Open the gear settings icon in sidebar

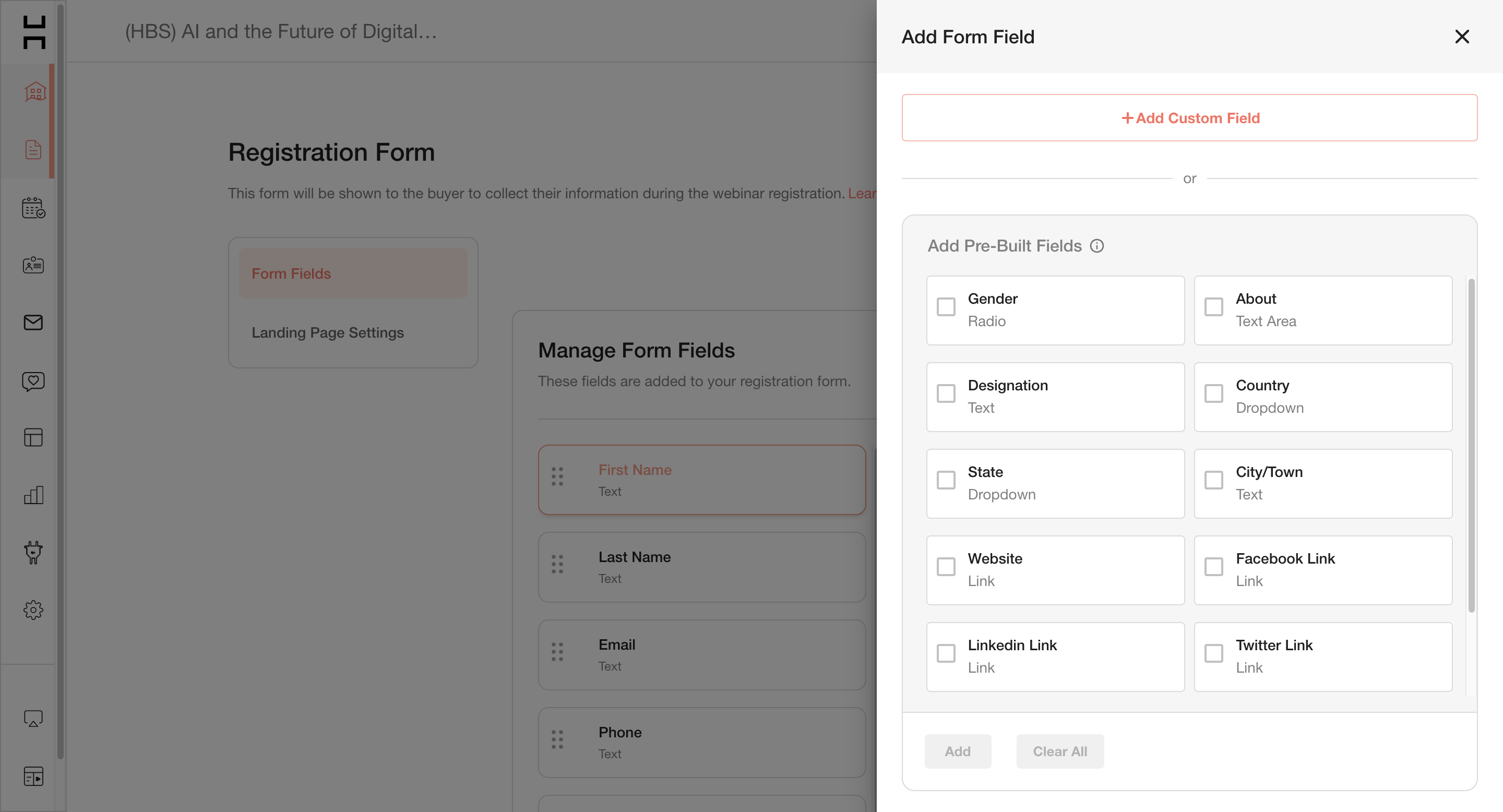33,610
